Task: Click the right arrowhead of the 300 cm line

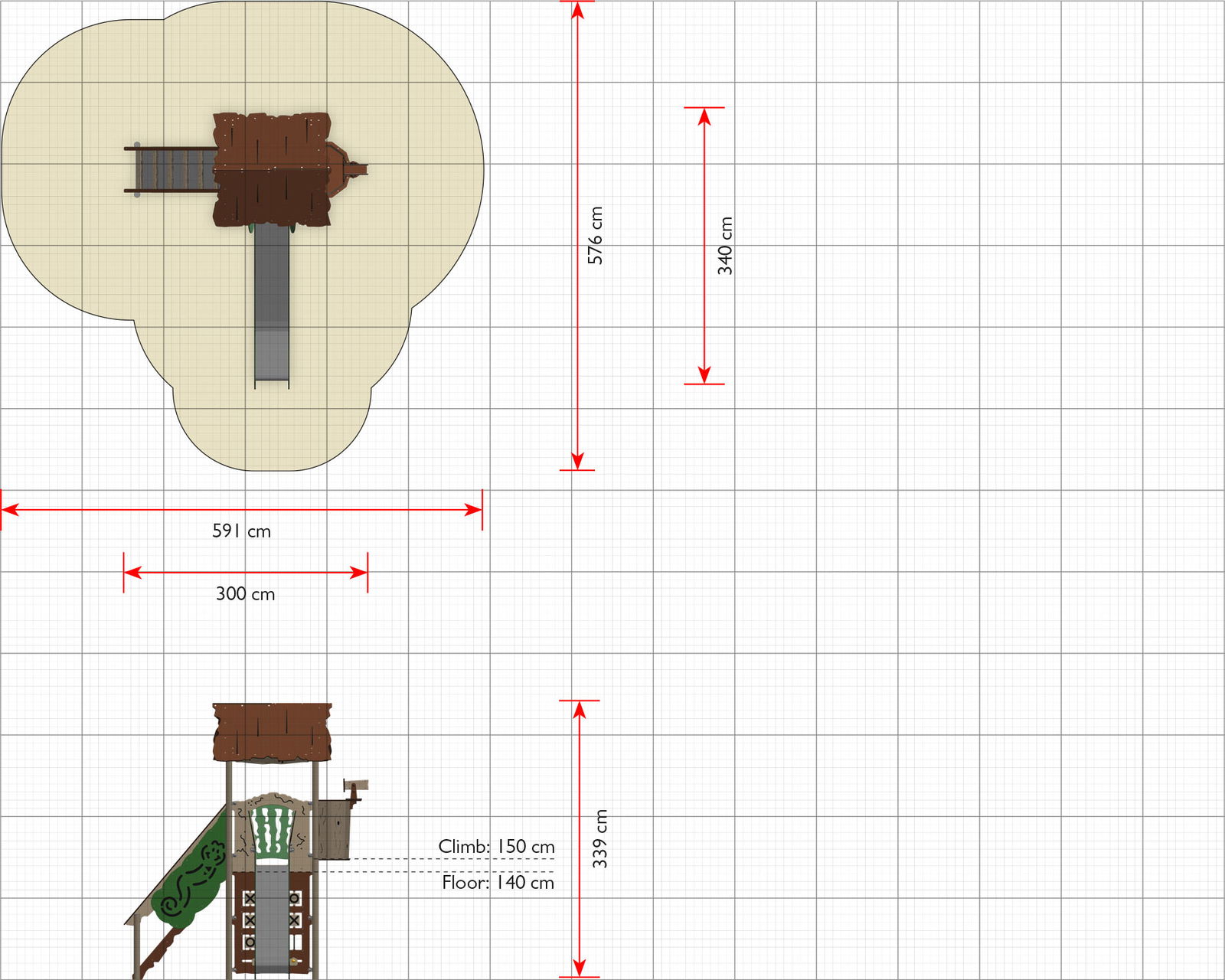Action: click(x=358, y=573)
